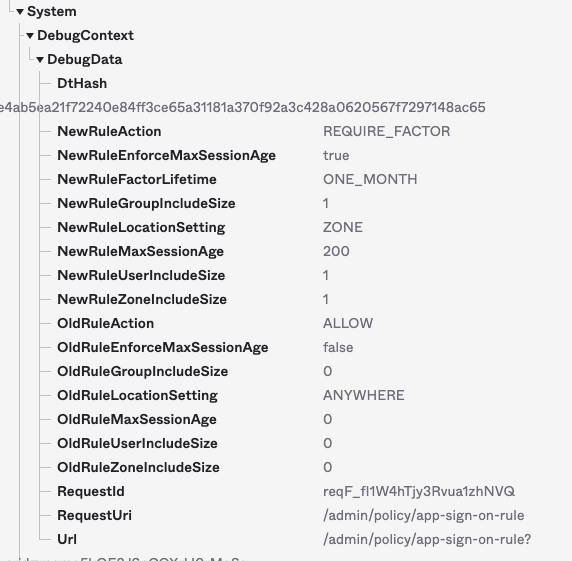Collapse the DebugData node

[x=40, y=60]
